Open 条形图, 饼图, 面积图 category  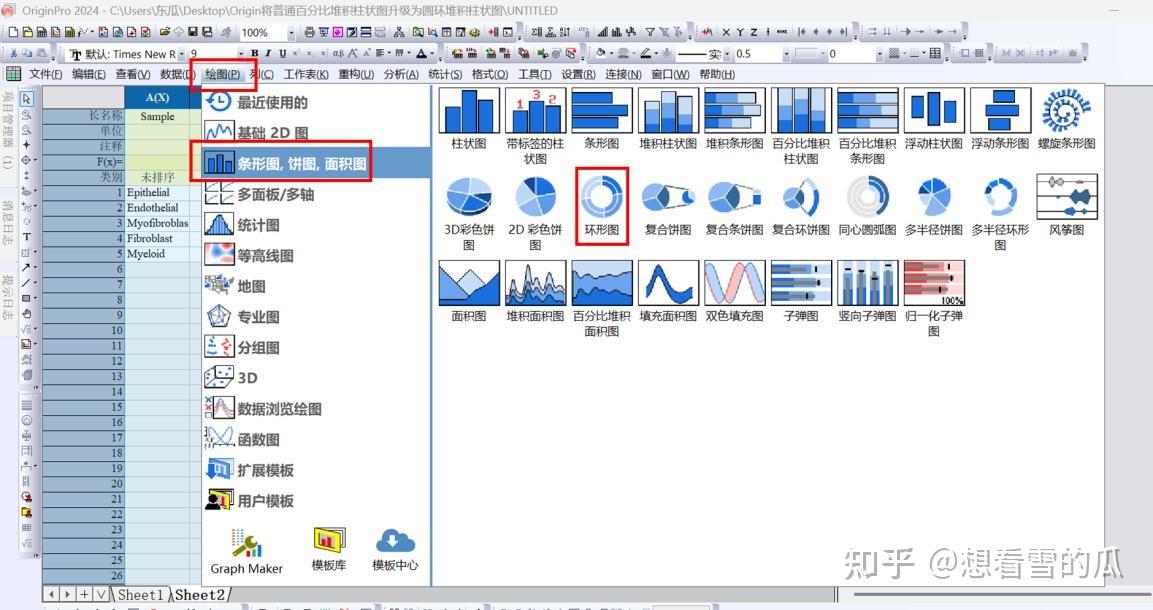click(315, 163)
